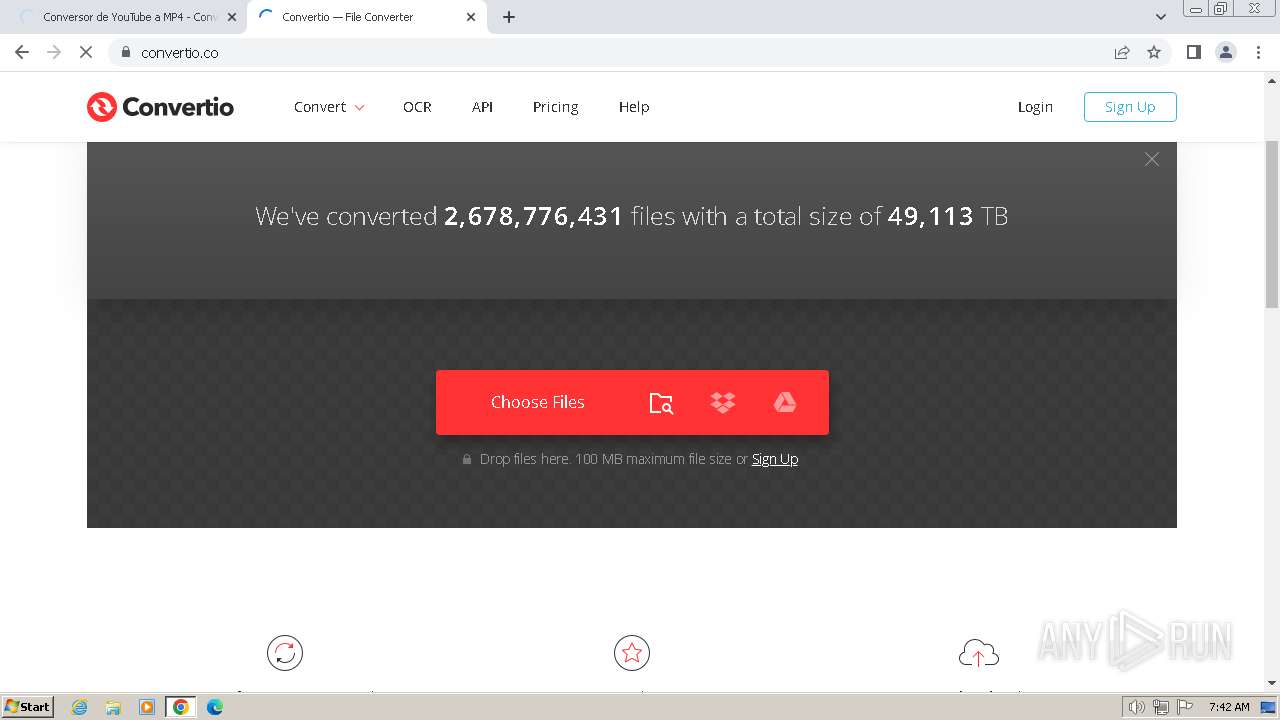Click the network icon in system tray

coord(1161,707)
